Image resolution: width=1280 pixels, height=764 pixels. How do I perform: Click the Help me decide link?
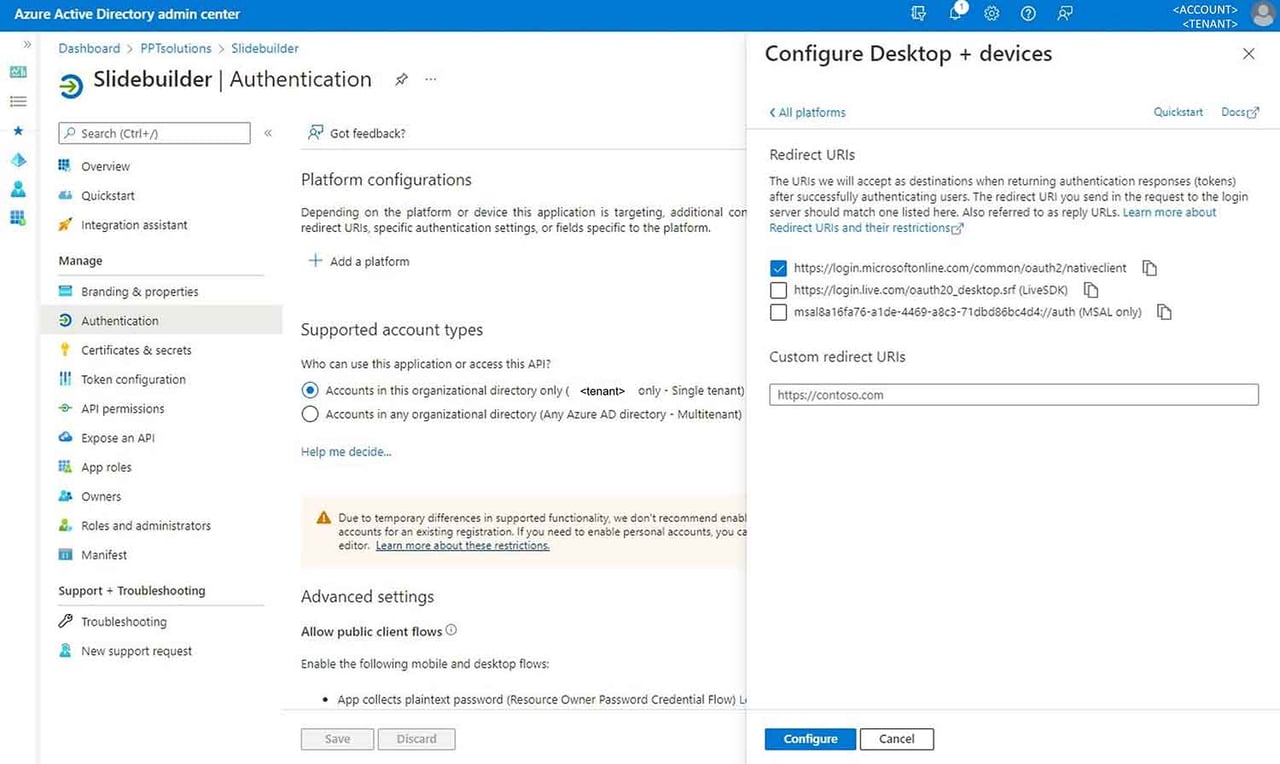(346, 452)
